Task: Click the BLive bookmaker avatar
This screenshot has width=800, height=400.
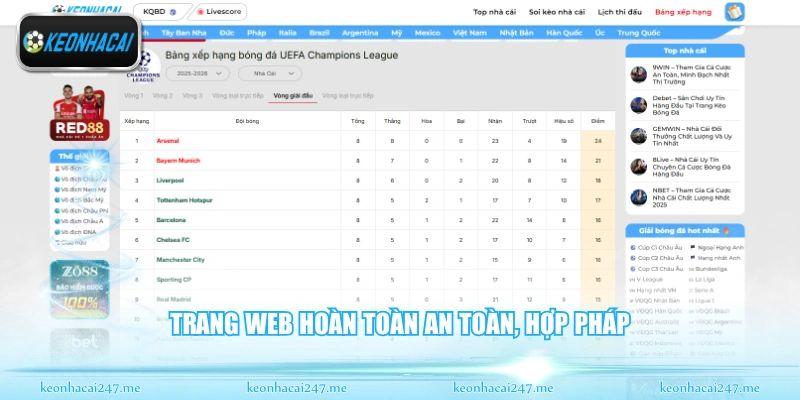Action: (x=638, y=167)
